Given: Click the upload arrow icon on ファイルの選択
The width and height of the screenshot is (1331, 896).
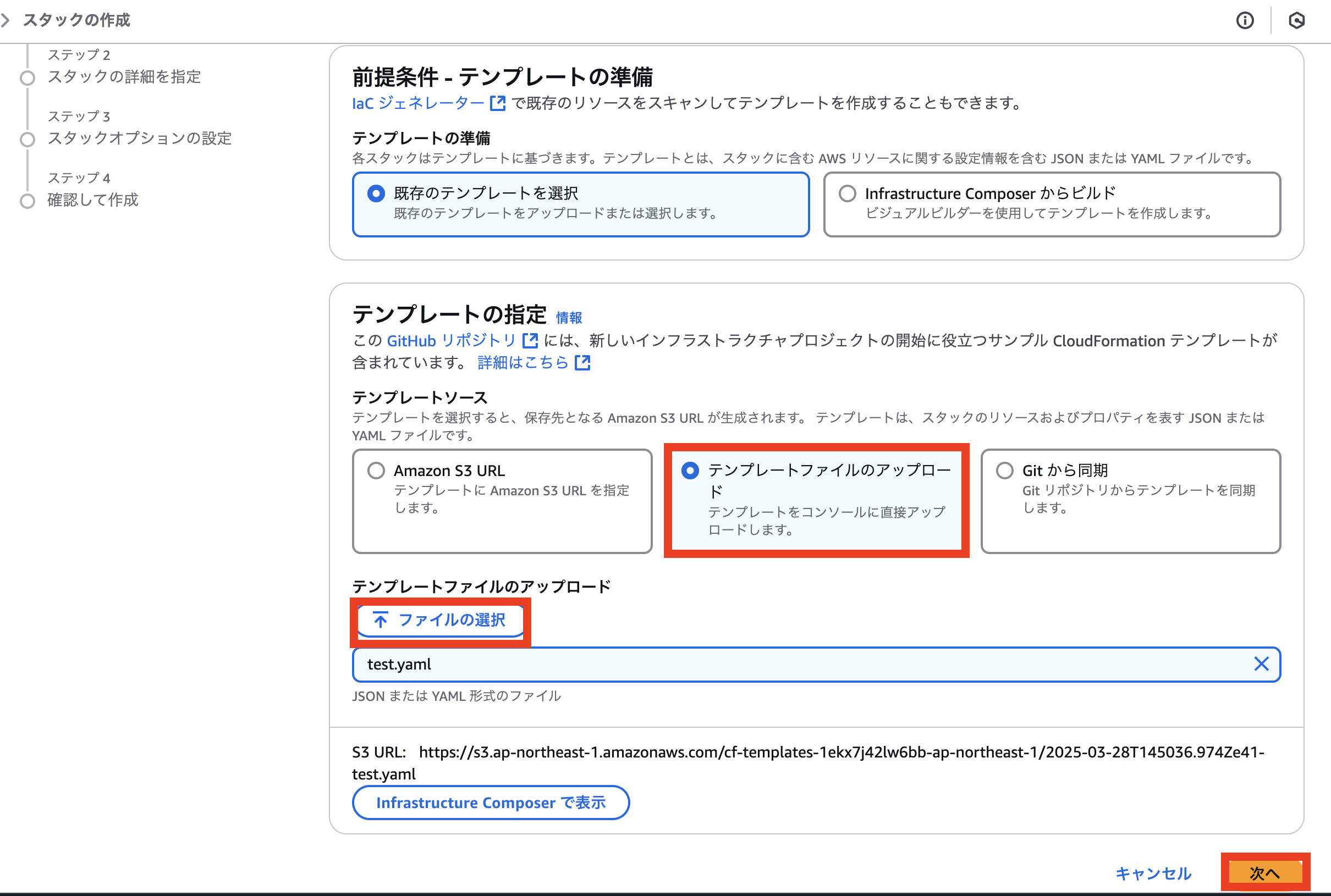Looking at the screenshot, I should (x=380, y=620).
